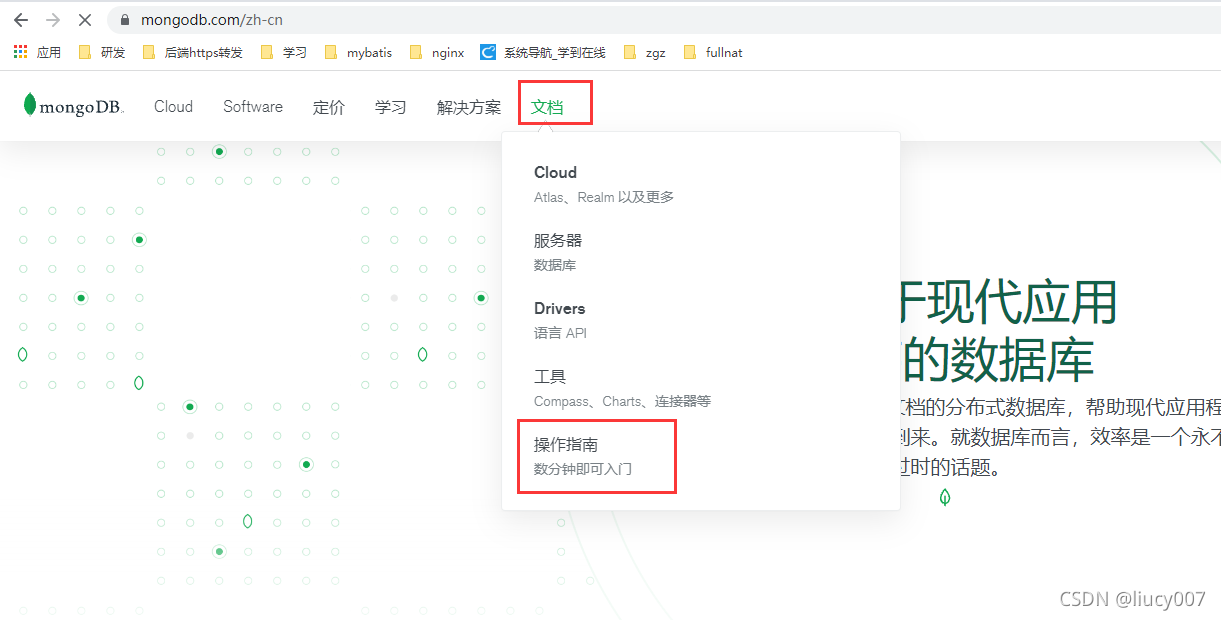Open the 定价 navigation item

[329, 107]
